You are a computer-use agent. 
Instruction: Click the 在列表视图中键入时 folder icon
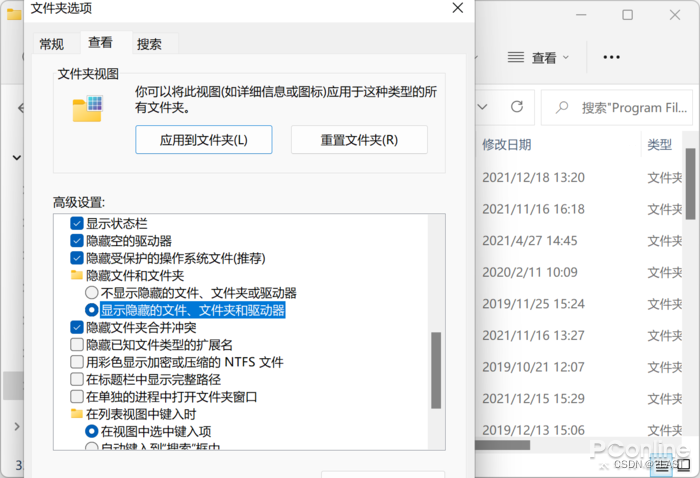(x=77, y=414)
